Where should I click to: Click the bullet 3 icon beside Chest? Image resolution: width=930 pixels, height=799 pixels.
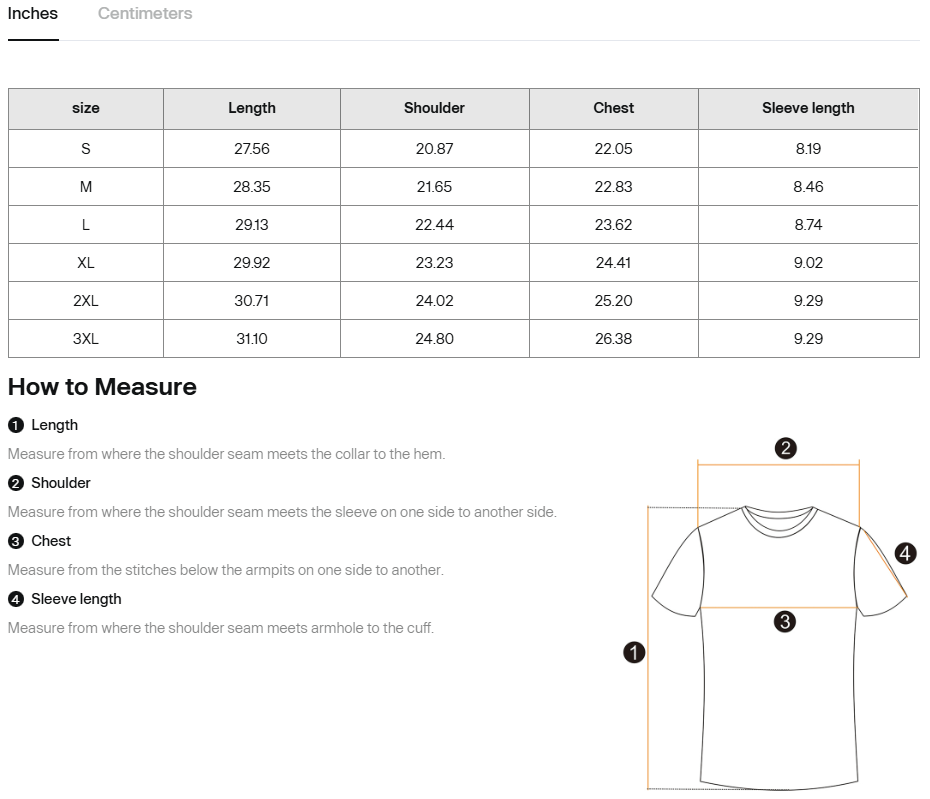[x=16, y=541]
